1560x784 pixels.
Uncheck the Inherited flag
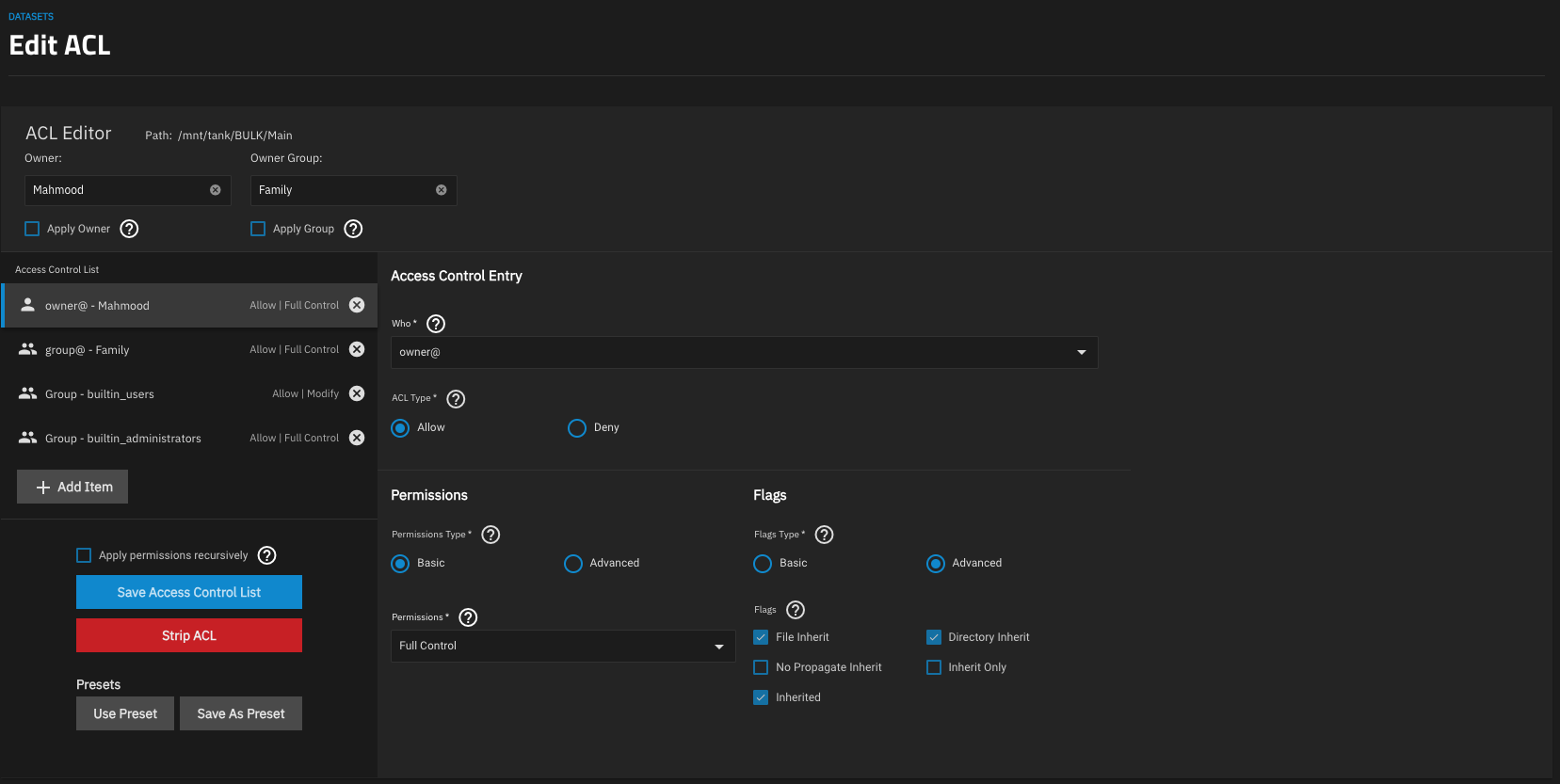point(761,697)
